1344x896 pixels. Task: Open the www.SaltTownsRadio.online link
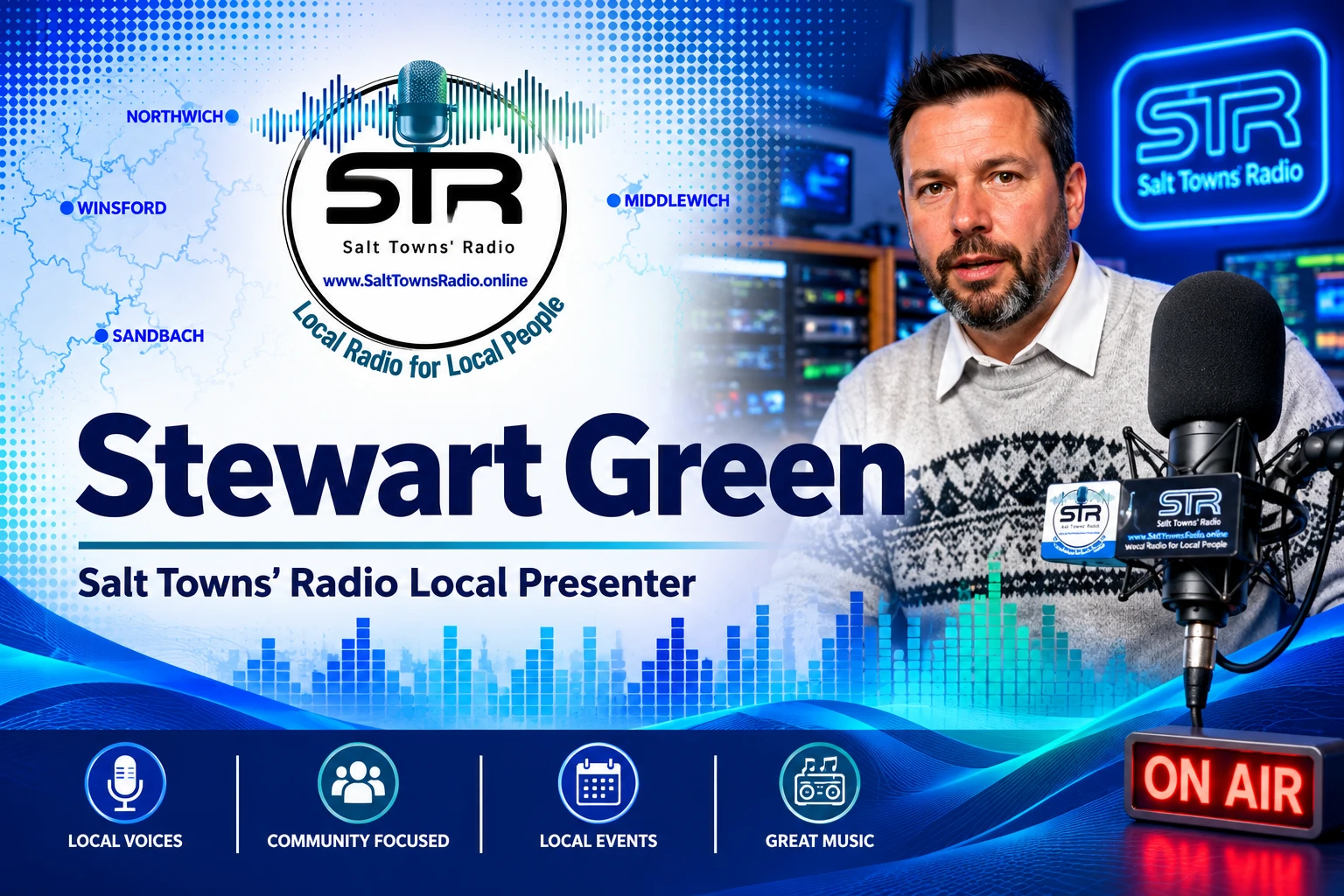pos(425,281)
